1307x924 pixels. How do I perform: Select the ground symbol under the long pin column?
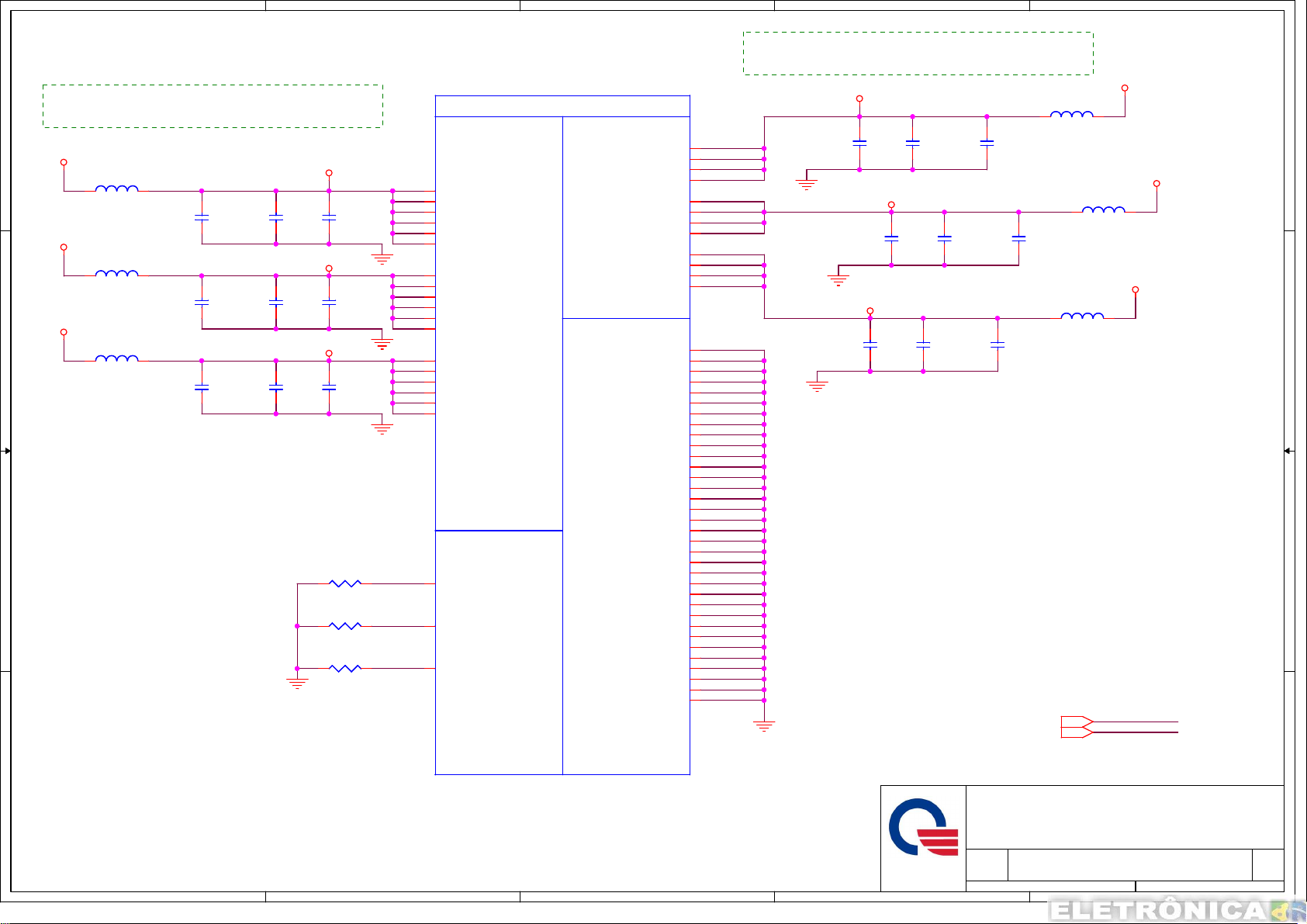click(764, 726)
